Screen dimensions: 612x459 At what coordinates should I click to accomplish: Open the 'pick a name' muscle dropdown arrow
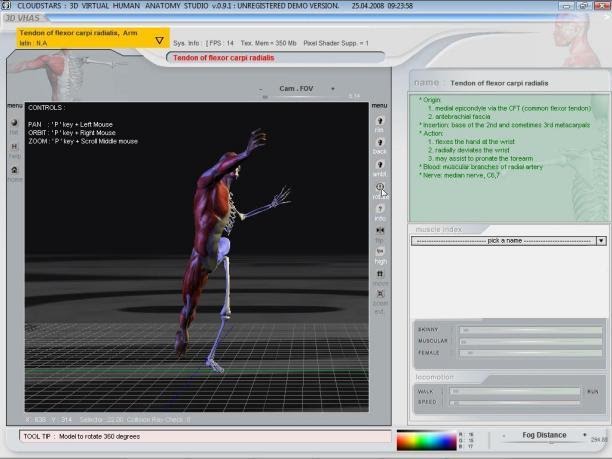(x=601, y=241)
